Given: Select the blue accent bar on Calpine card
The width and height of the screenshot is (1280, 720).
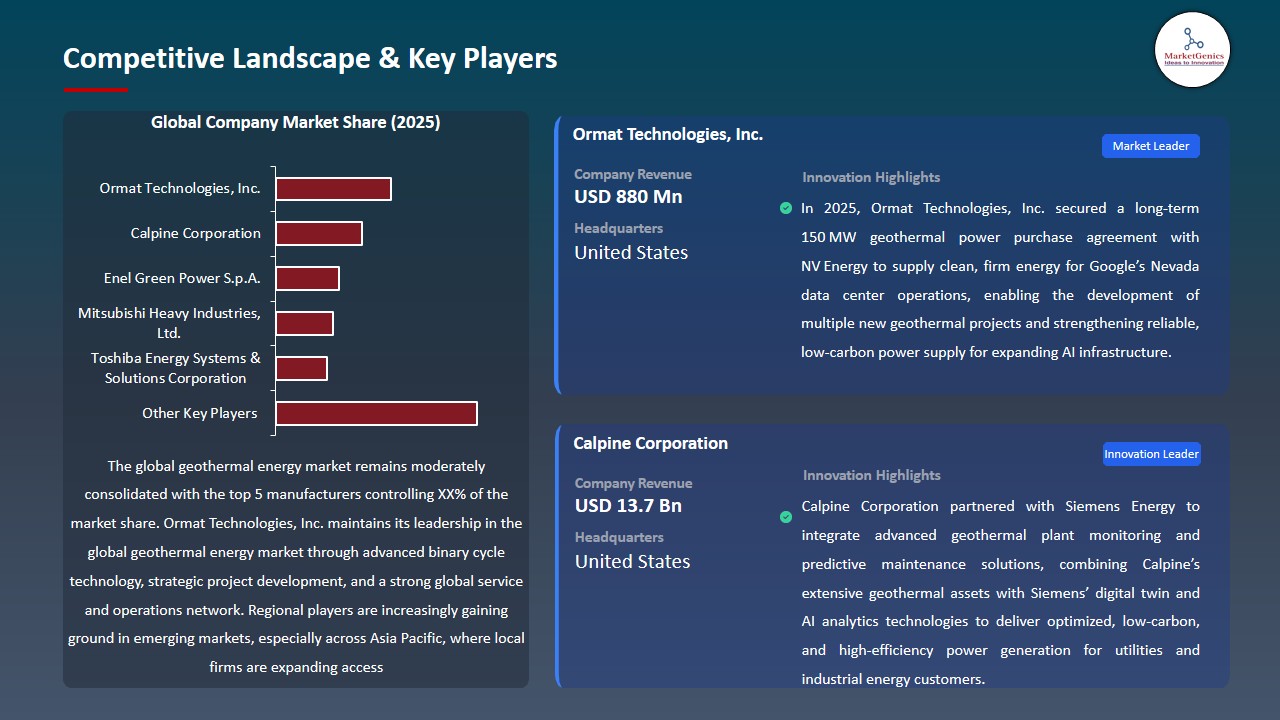Looking at the screenshot, I should point(557,555).
